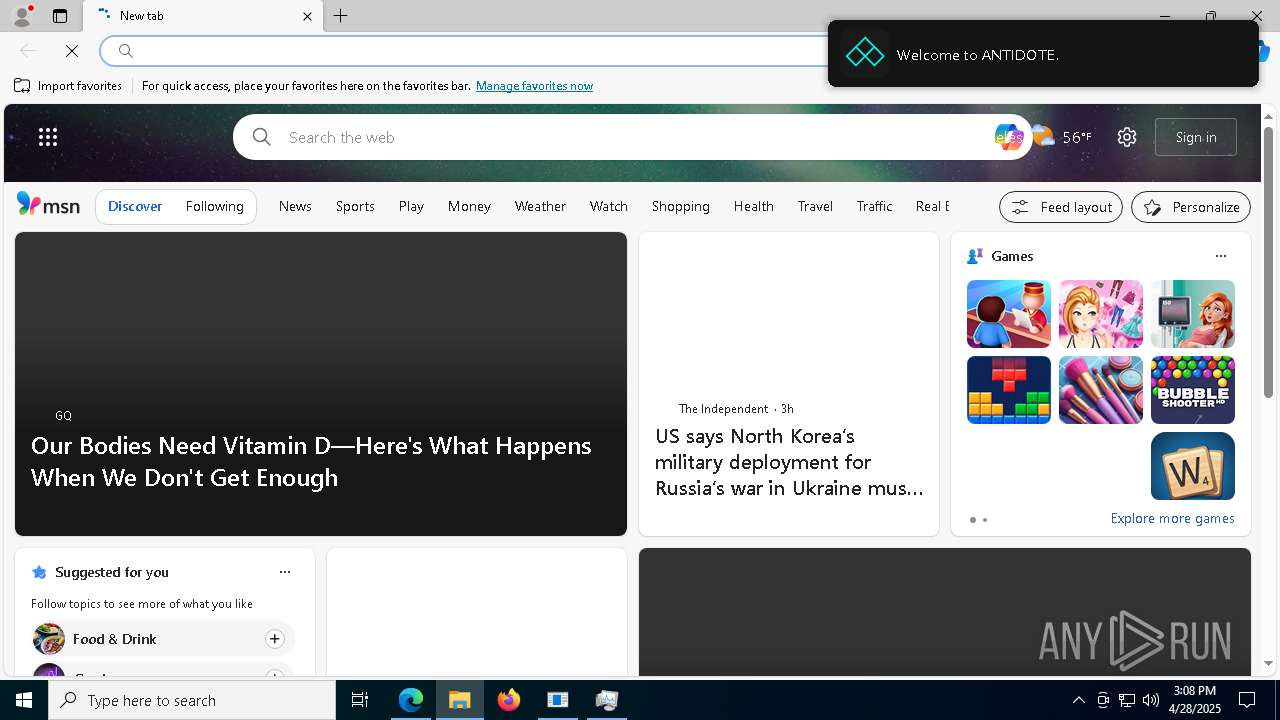Open the Traffic category
The image size is (1280, 720).
click(874, 206)
